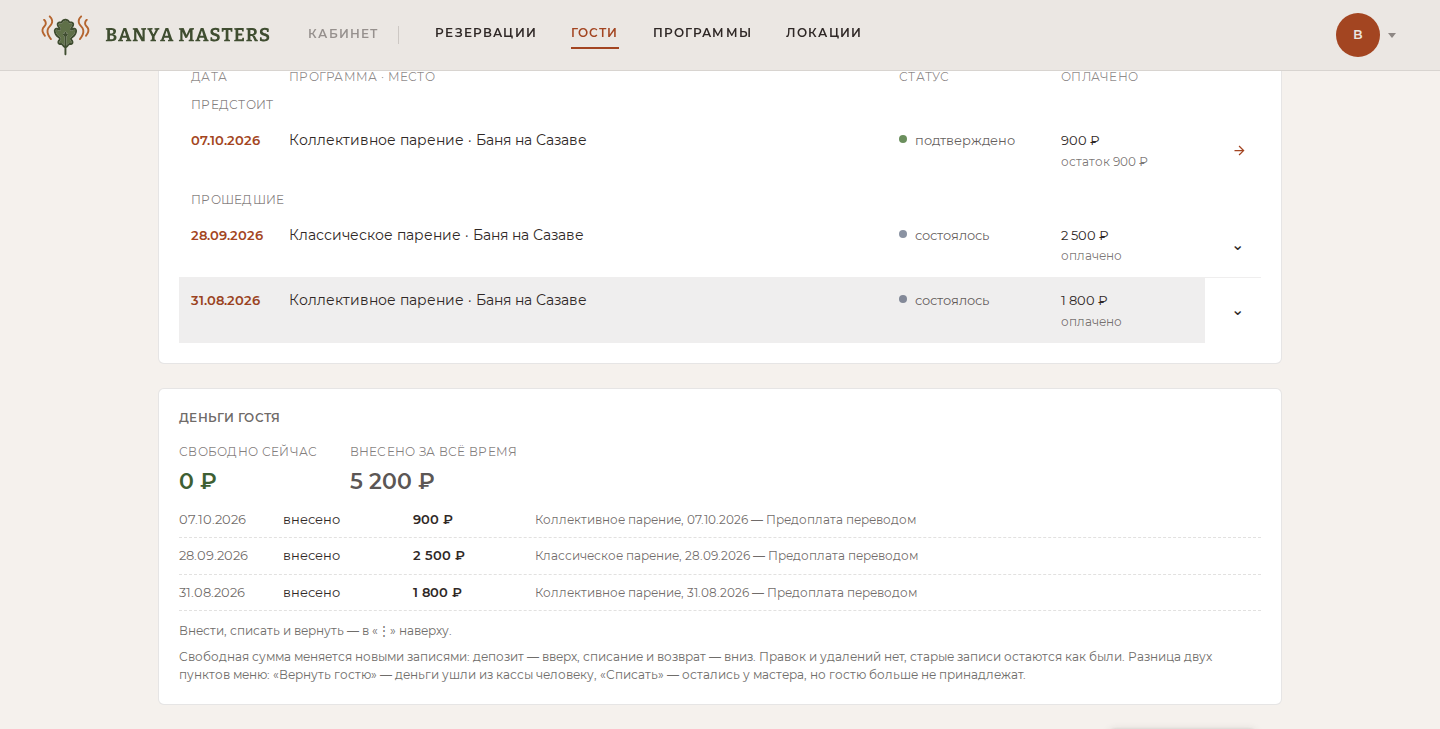Click the ДЕНЬГИ ГОСТЯ panel heading
Viewport: 1440px width, 729px height.
229,418
